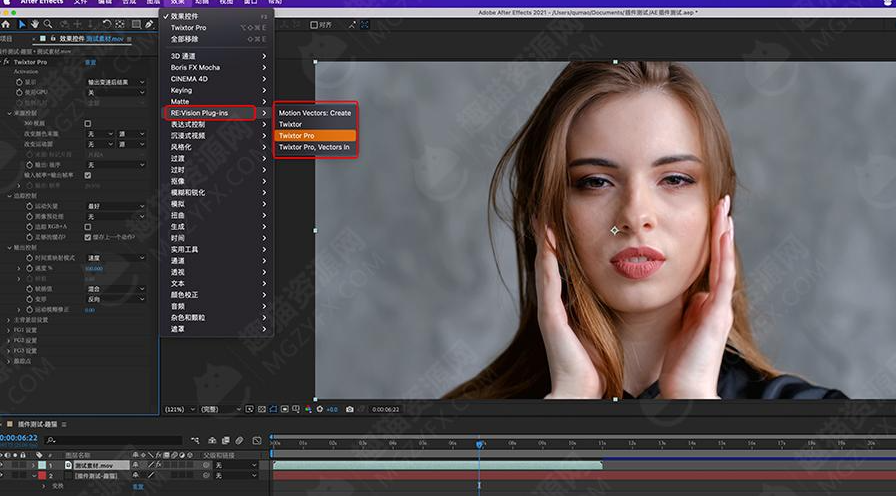Select the Rectangle shape tool
The height and width of the screenshot is (496, 896).
(x=136, y=25)
